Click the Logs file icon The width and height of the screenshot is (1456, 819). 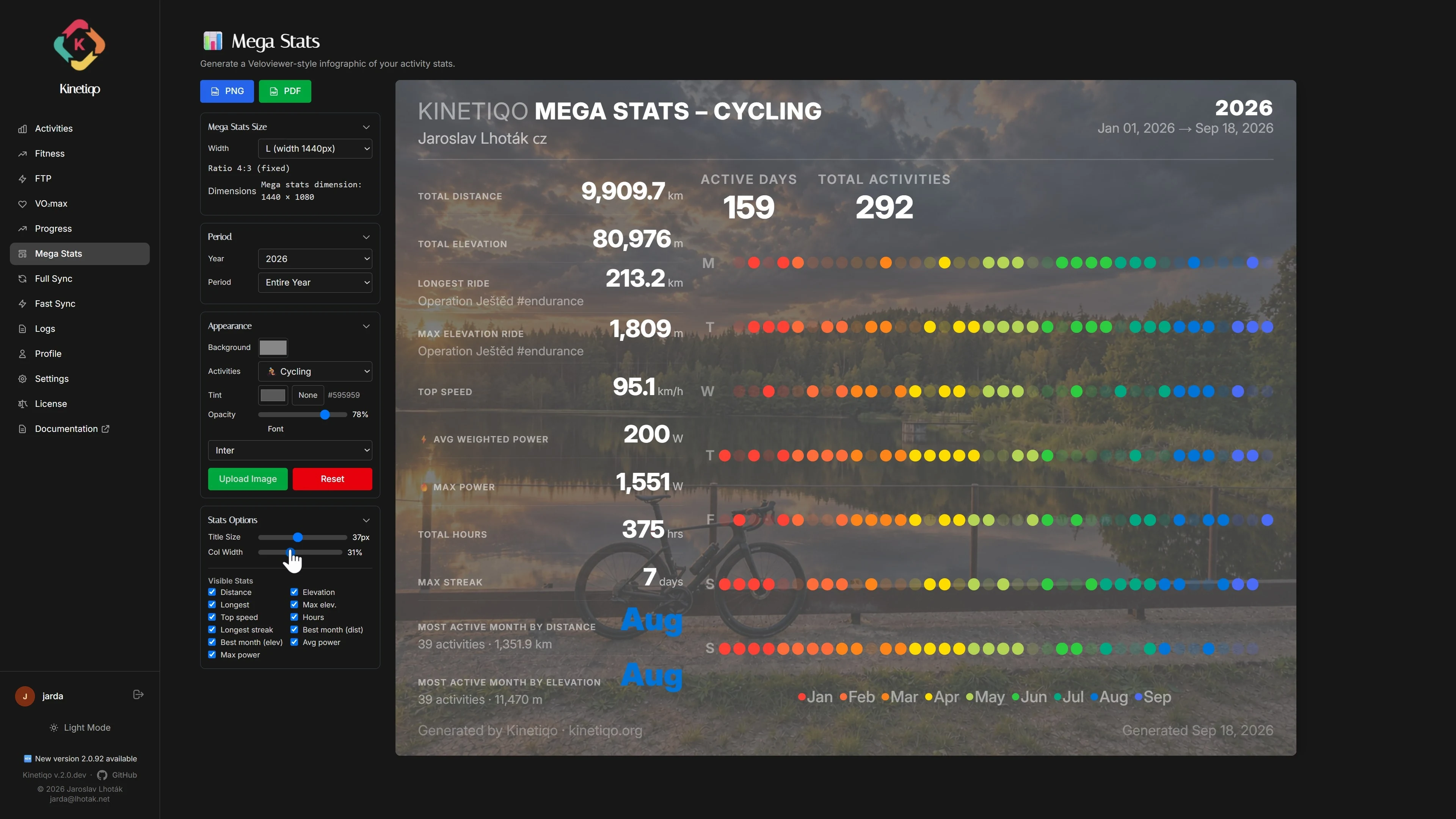(23, 329)
